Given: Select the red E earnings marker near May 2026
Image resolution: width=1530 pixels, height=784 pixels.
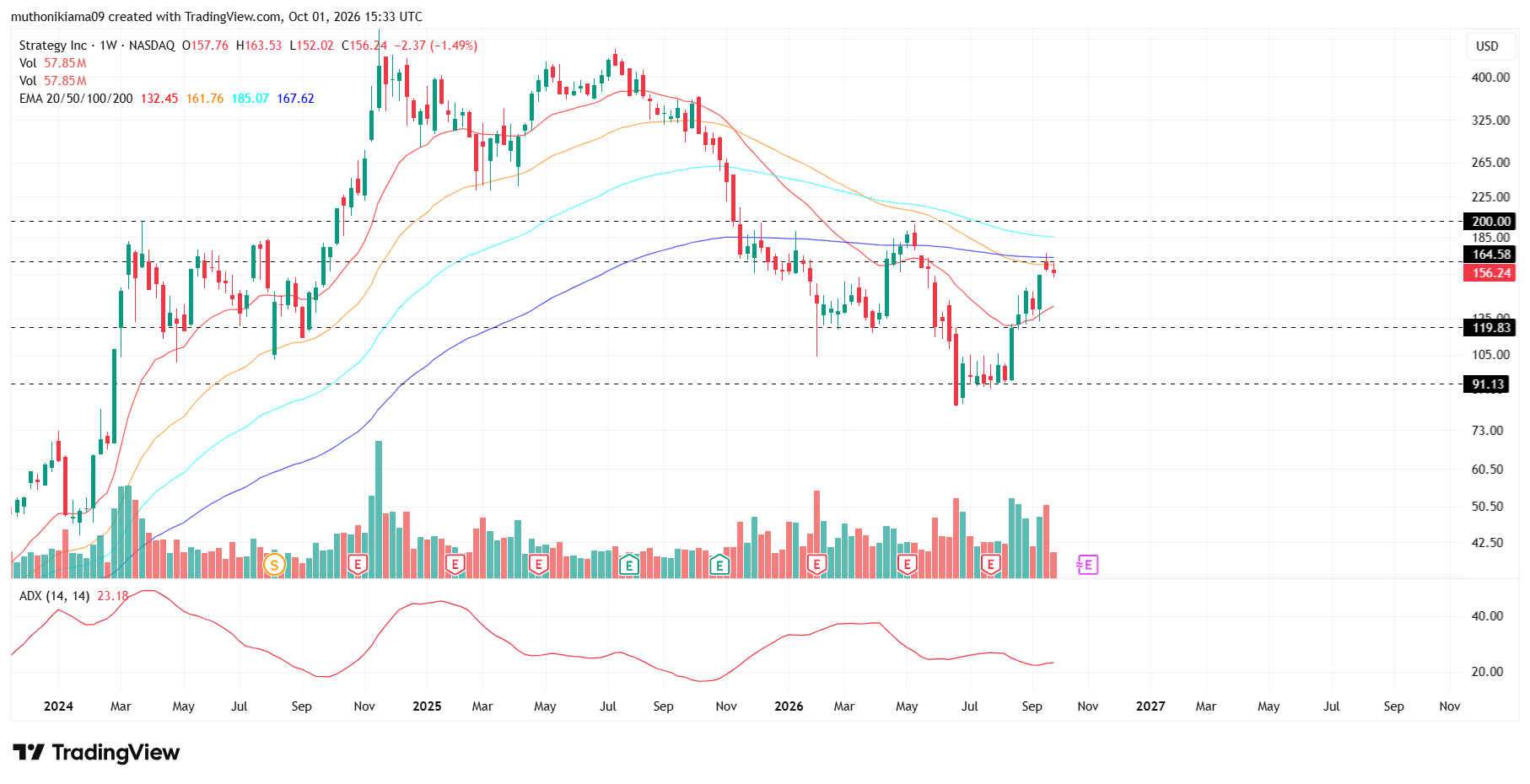Looking at the screenshot, I should (907, 565).
